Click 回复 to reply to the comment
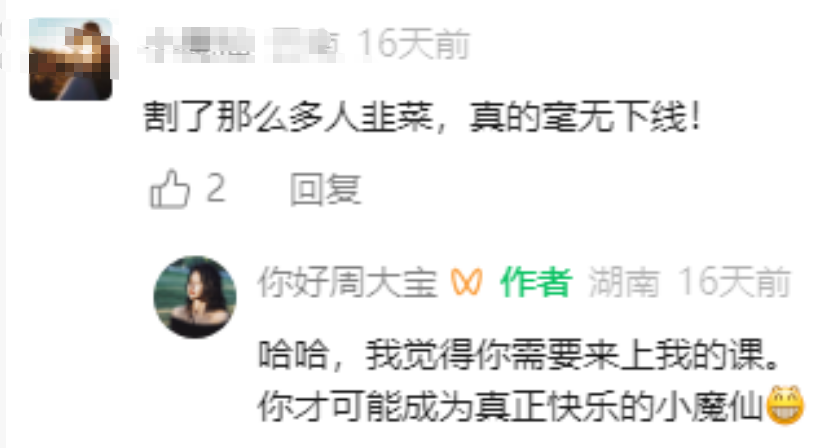Viewport: 813px width, 448px height. click(x=325, y=190)
